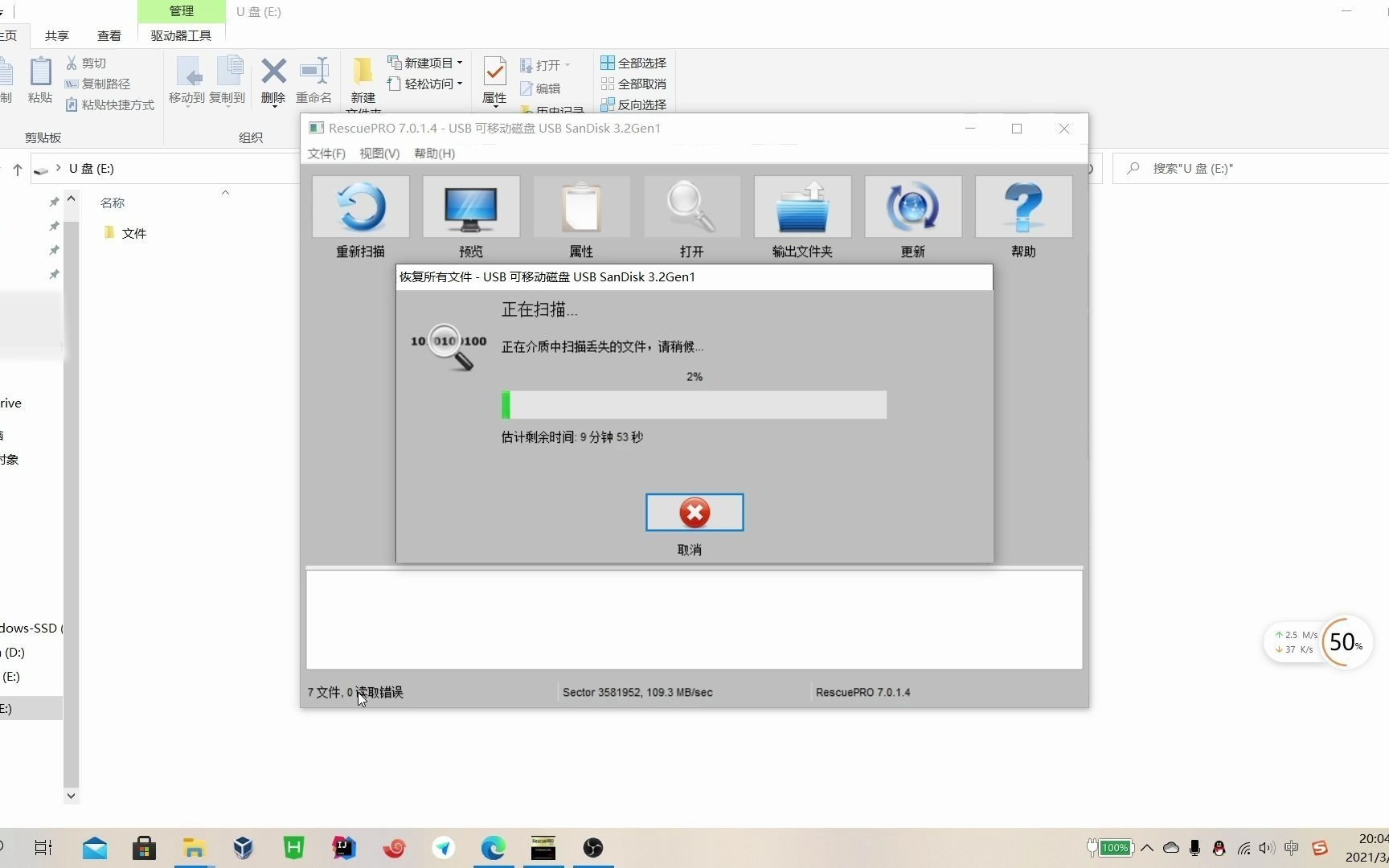Open the 帮助(H) menu in the RescuePRO menu bar
1389x868 pixels.
click(434, 154)
